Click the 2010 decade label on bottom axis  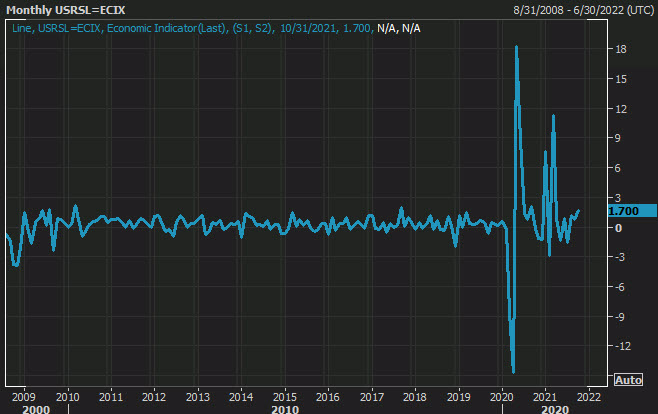pyautogui.click(x=285, y=408)
